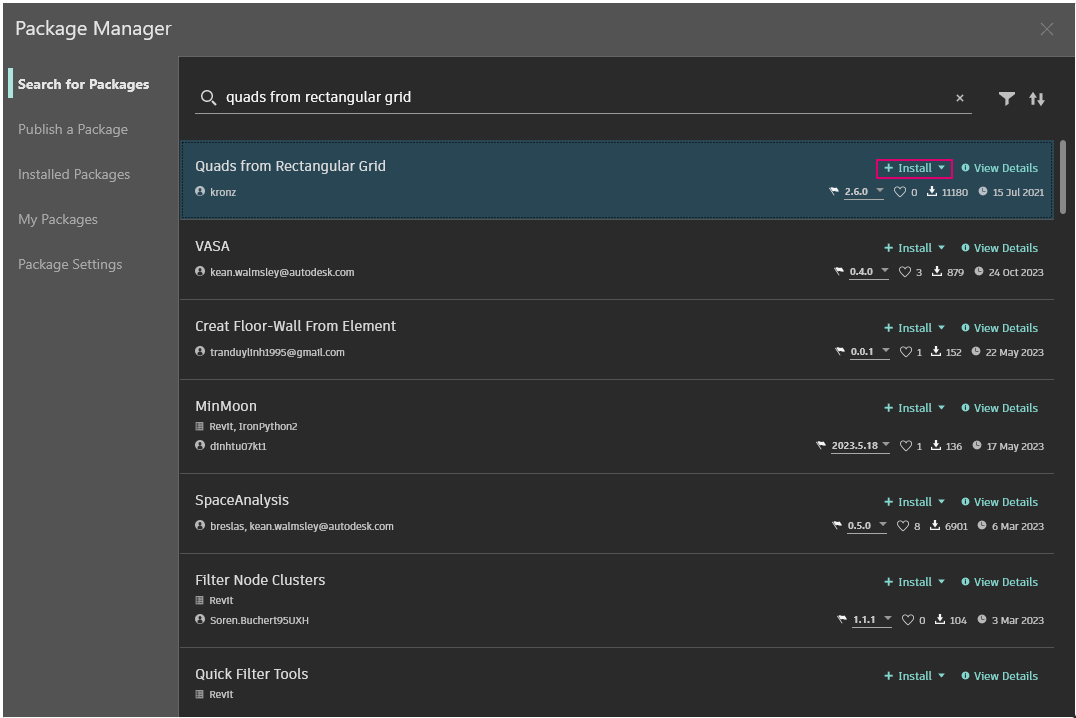Expand the Install arrow for VASA
Image resolution: width=1076 pixels, height=718 pixels.
pyautogui.click(x=941, y=248)
